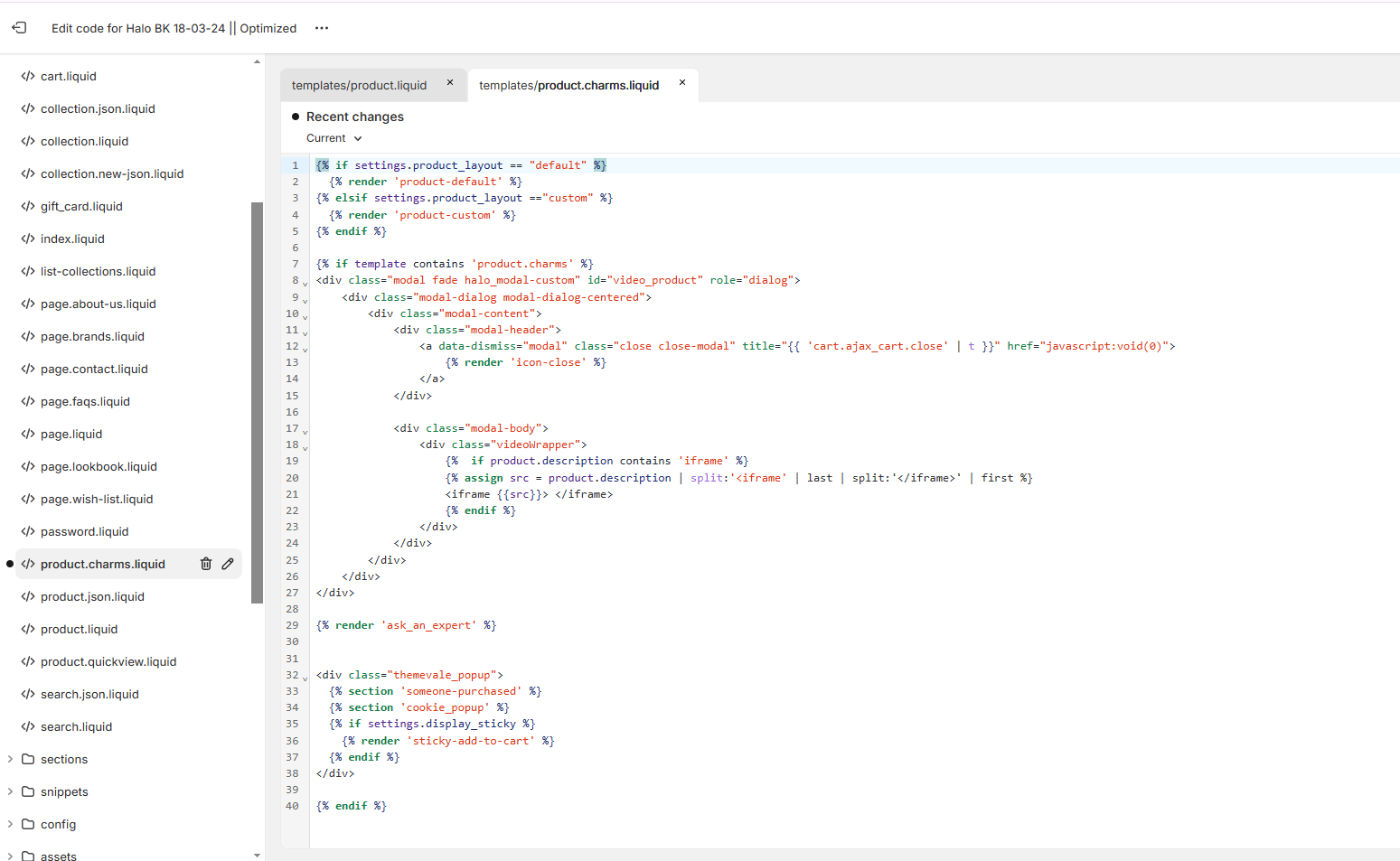Click 'product-default' string in line 2
Image resolution: width=1400 pixels, height=861 pixels.
coord(448,182)
